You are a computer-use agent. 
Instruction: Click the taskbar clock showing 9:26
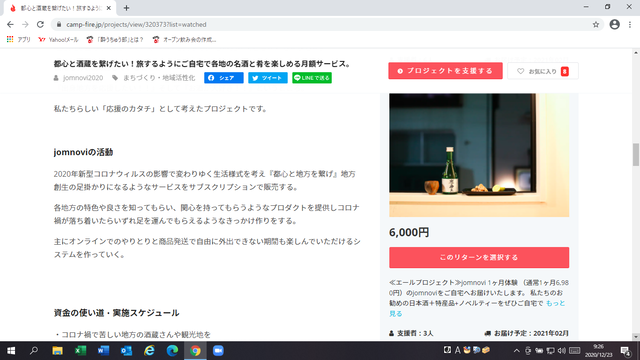tap(599, 351)
